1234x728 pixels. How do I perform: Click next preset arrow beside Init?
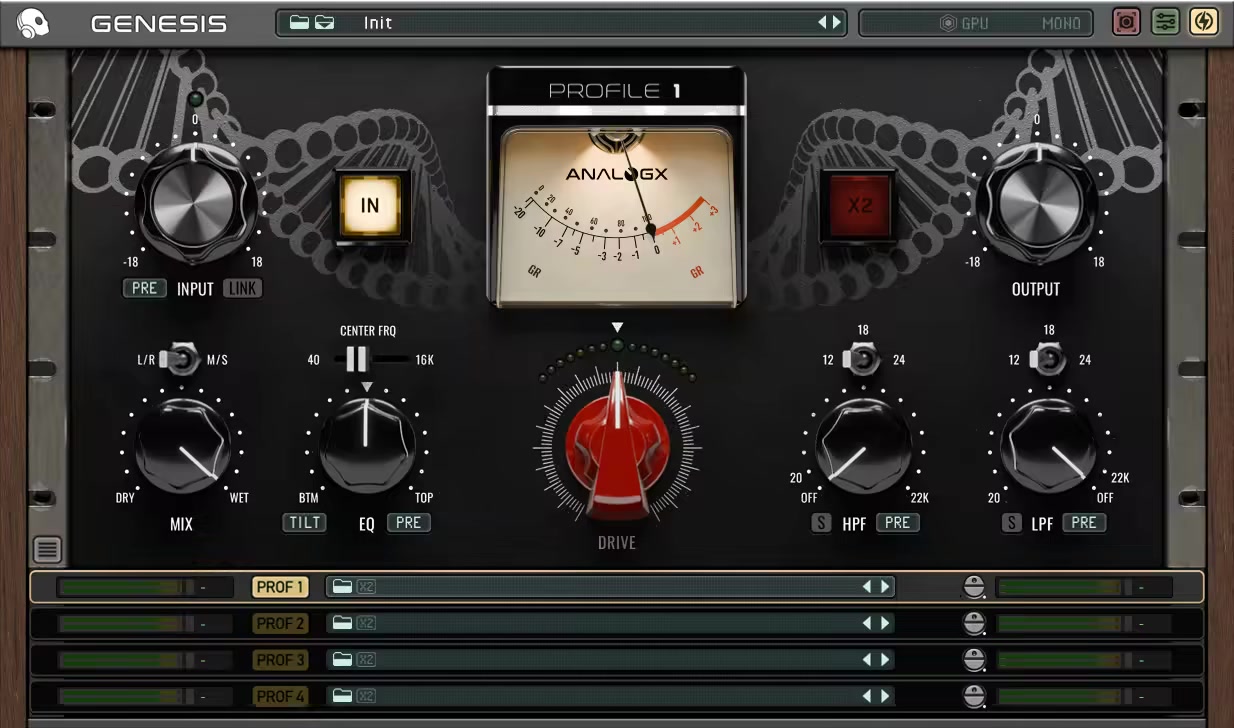tap(837, 22)
